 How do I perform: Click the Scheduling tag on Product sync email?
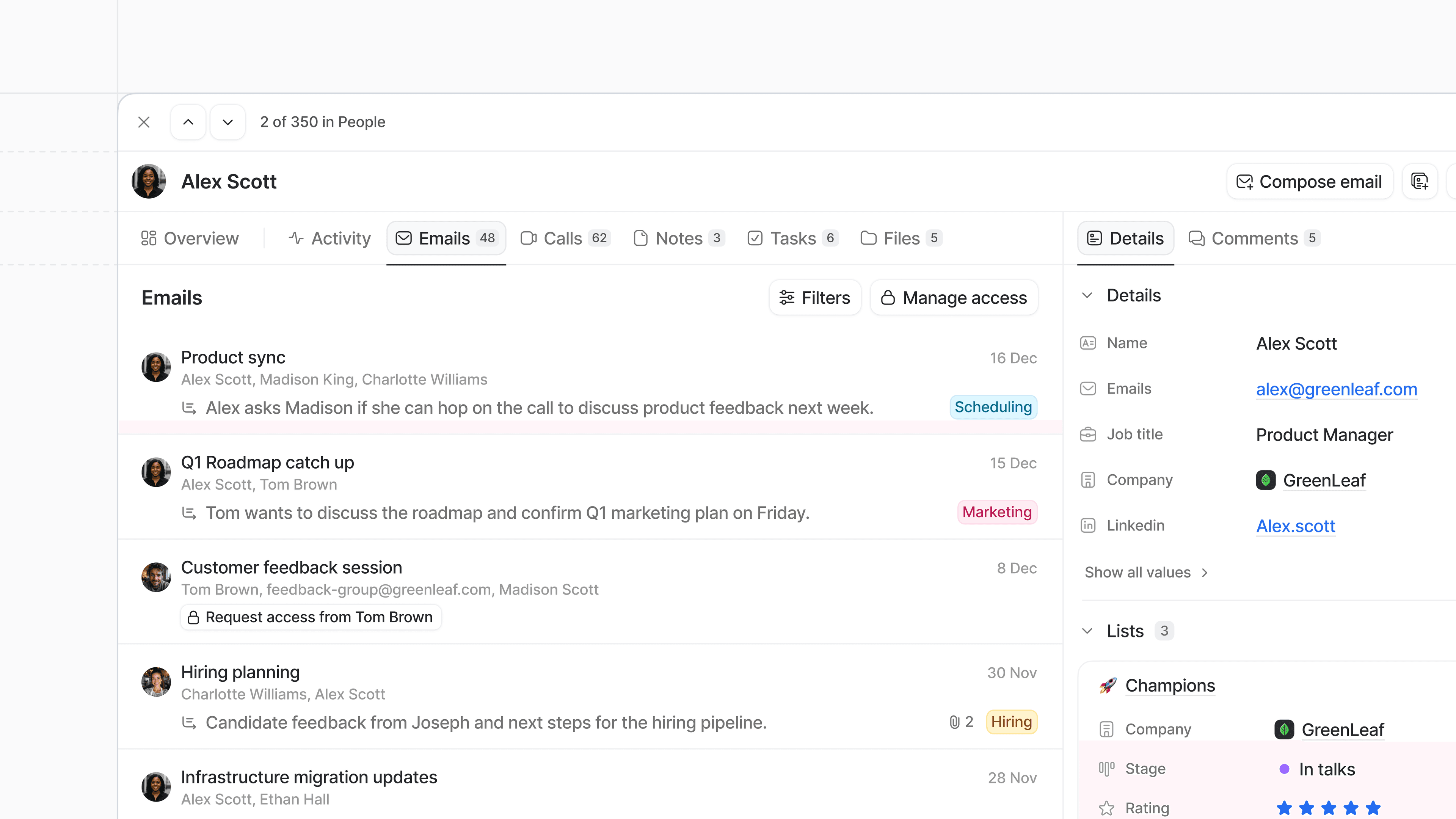tap(993, 407)
